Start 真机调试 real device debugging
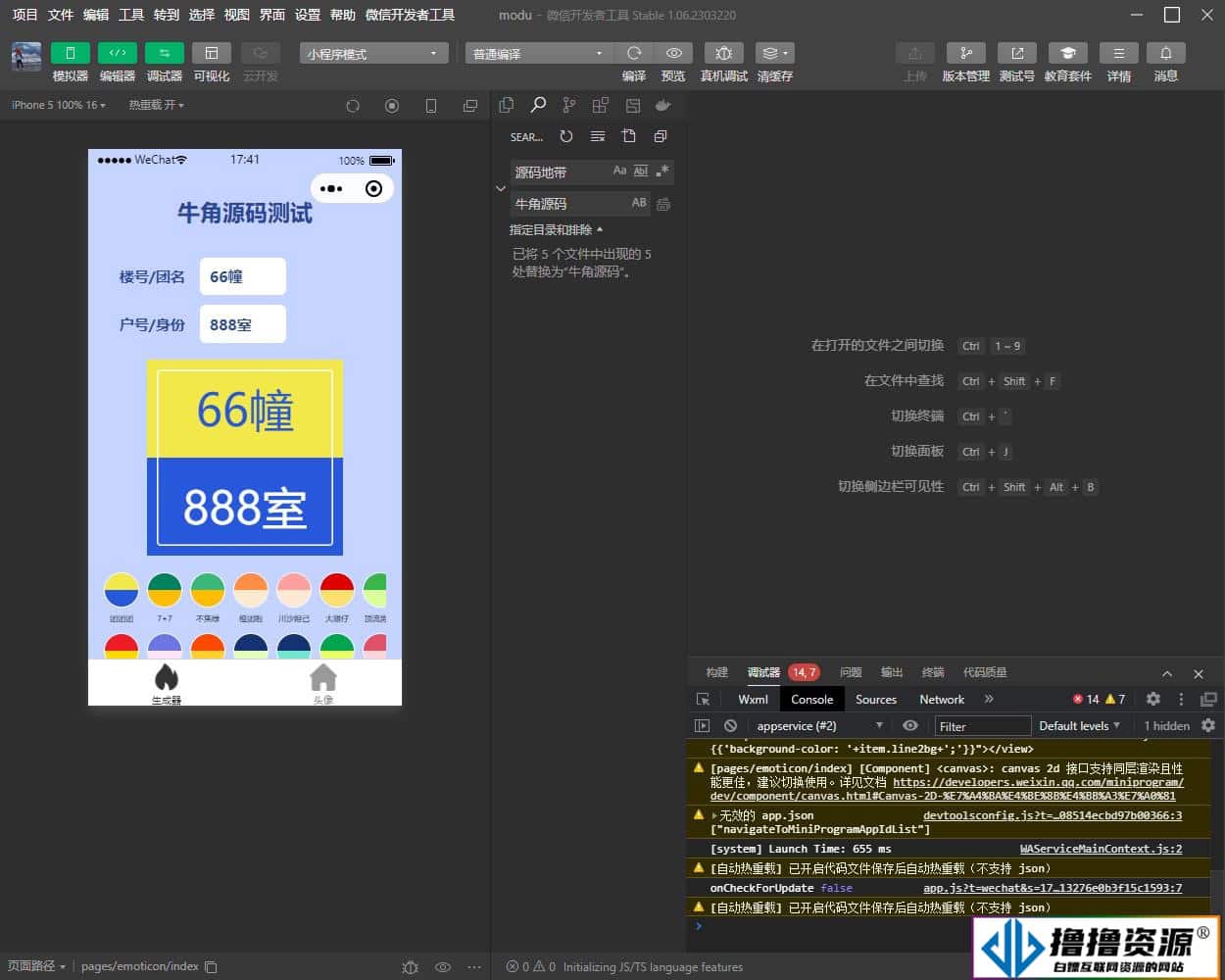This screenshot has width=1225, height=980. point(724,53)
